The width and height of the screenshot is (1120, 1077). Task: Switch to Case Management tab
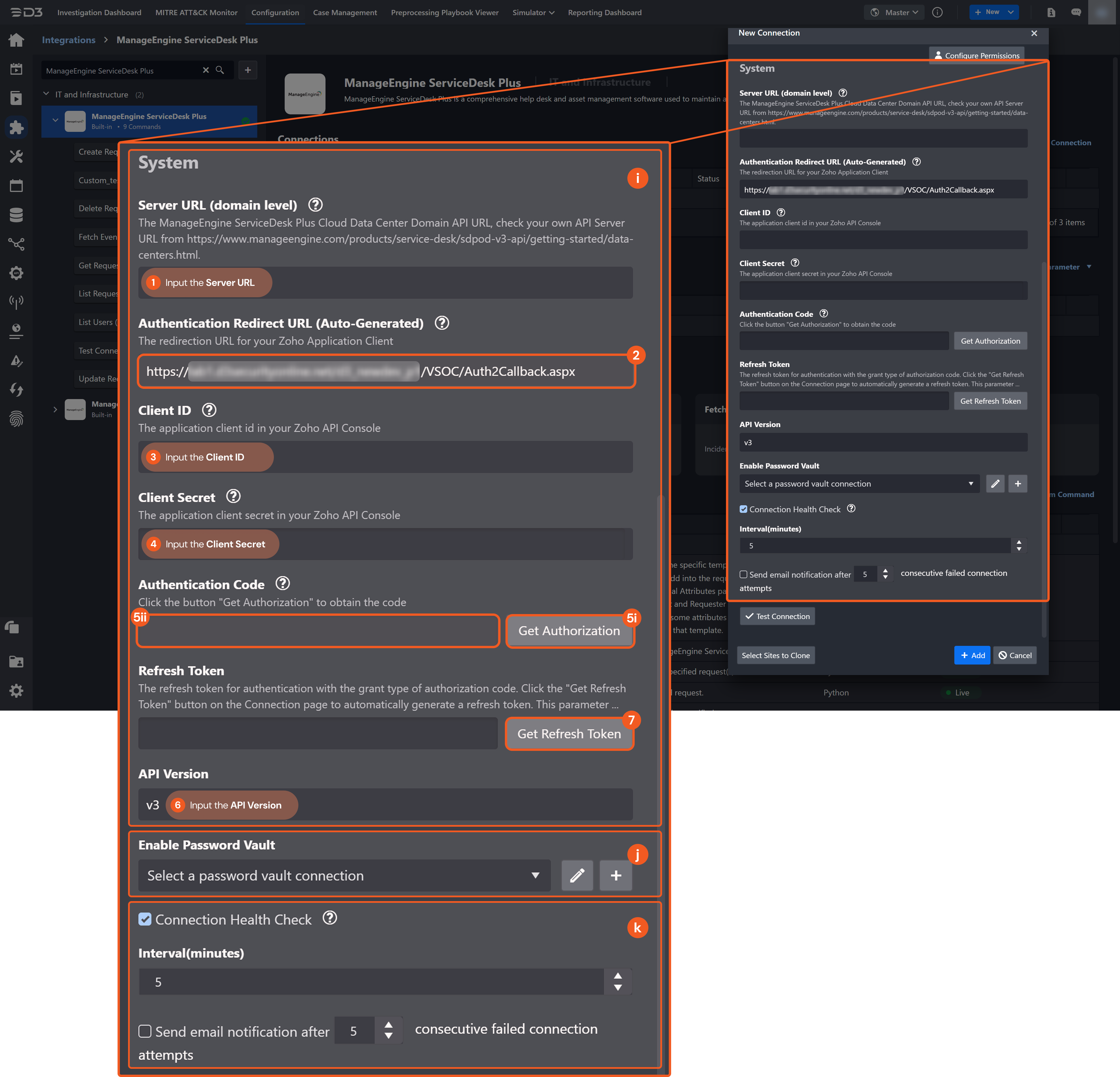point(344,13)
